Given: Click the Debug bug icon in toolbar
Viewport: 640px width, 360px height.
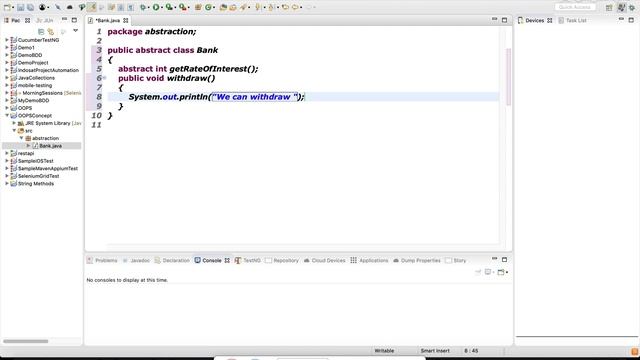Looking at the screenshot, I should (143, 7).
